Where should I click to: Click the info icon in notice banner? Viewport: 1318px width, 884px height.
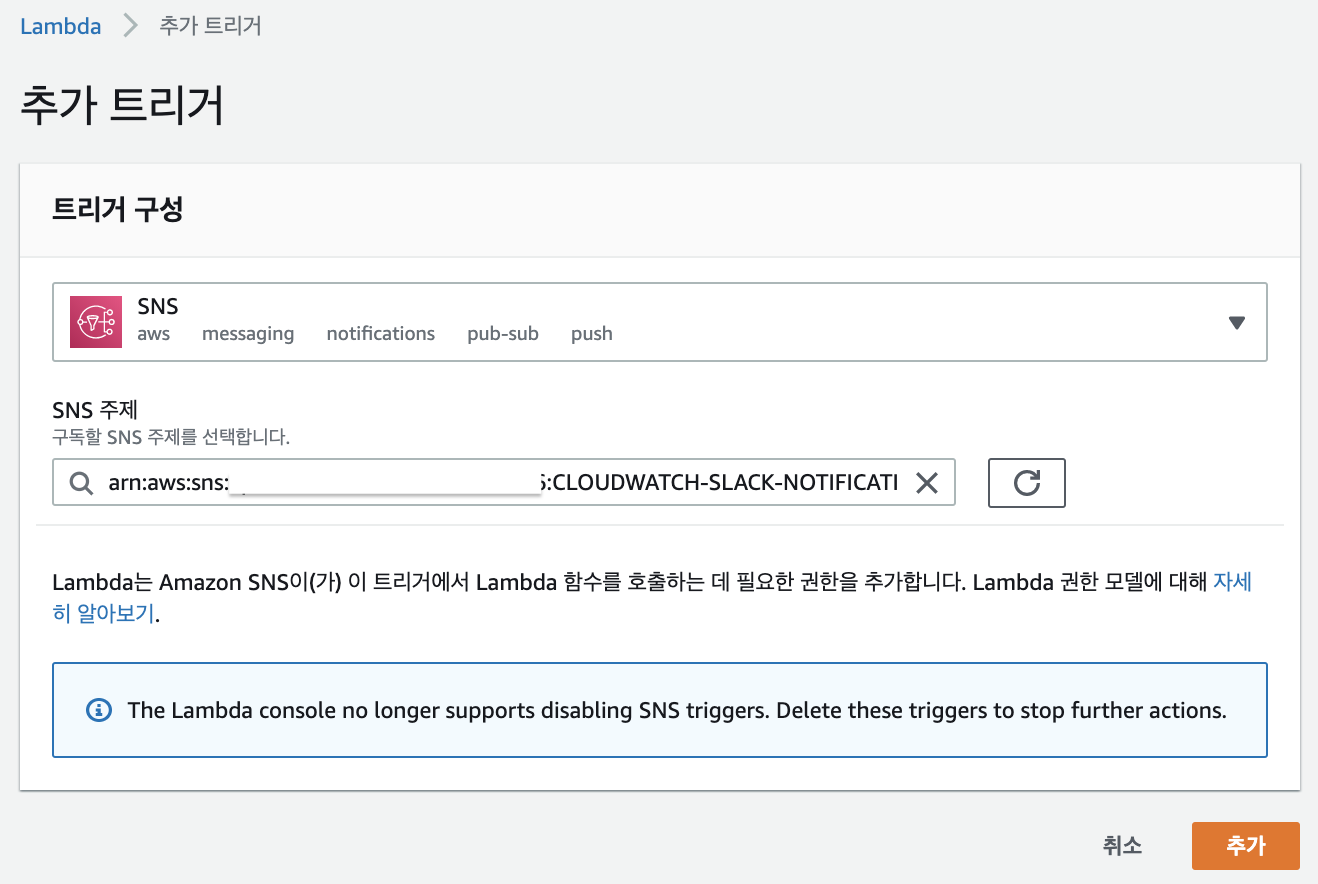point(98,711)
